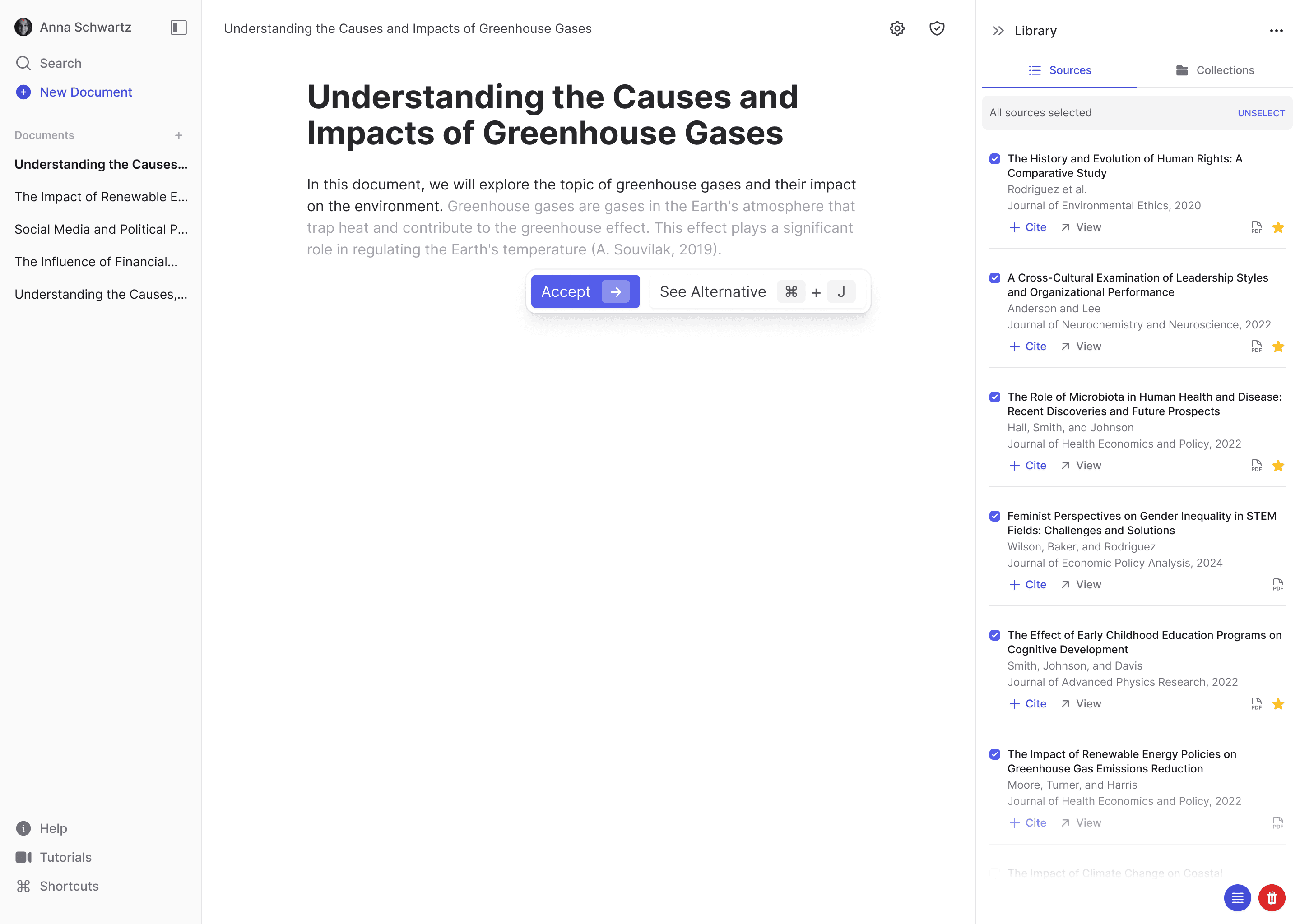Image resolution: width=1300 pixels, height=924 pixels.
Task: Click UNSELECT all sources
Action: pyautogui.click(x=1261, y=113)
